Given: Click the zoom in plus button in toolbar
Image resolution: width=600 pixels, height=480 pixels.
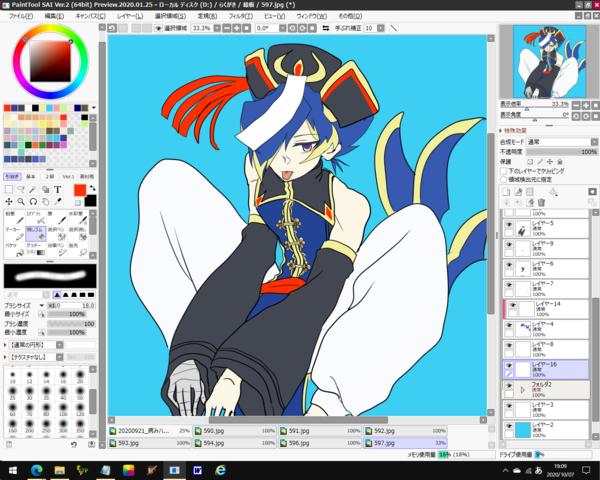Looking at the screenshot, I should (x=237, y=28).
